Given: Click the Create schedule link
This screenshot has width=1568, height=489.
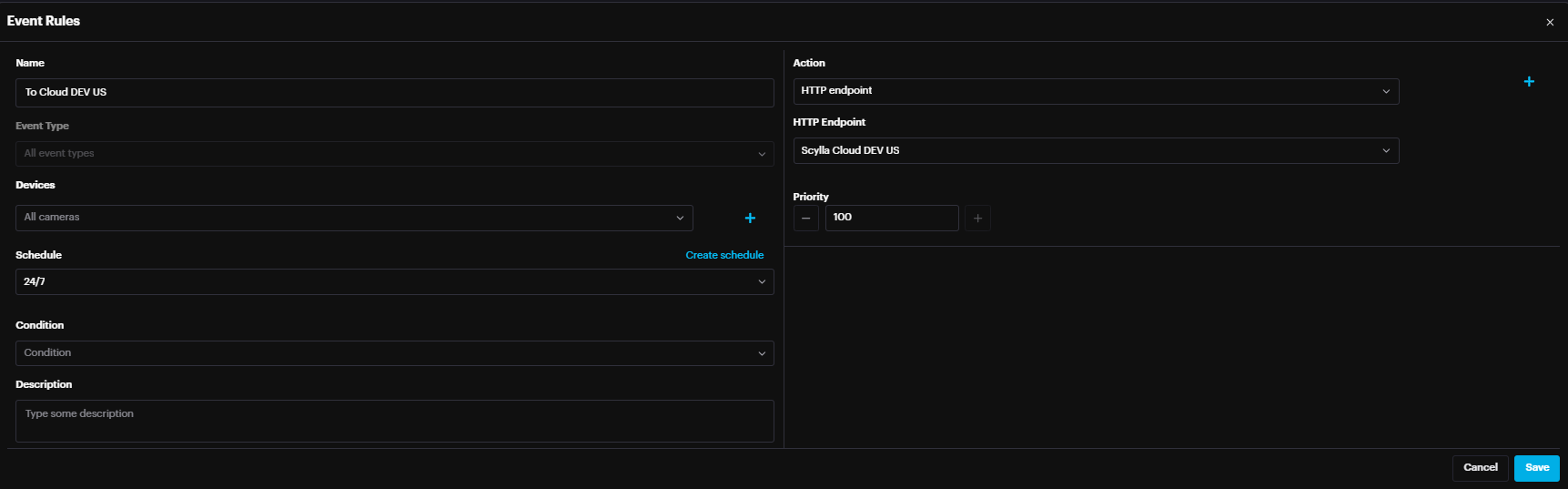Looking at the screenshot, I should [724, 255].
